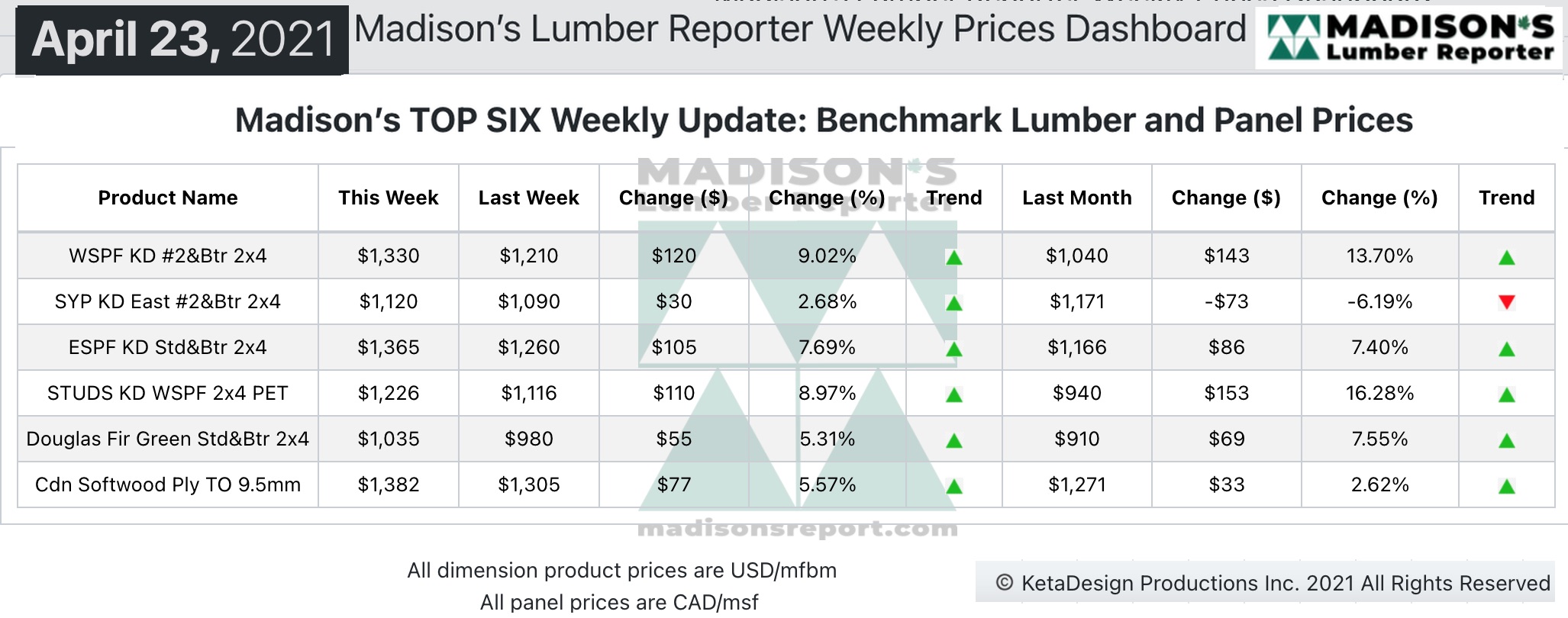This screenshot has height=618, width=1568.
Task: Click the monthly green trend arrow for WSPF KD #2&Btr
Action: tap(1506, 257)
